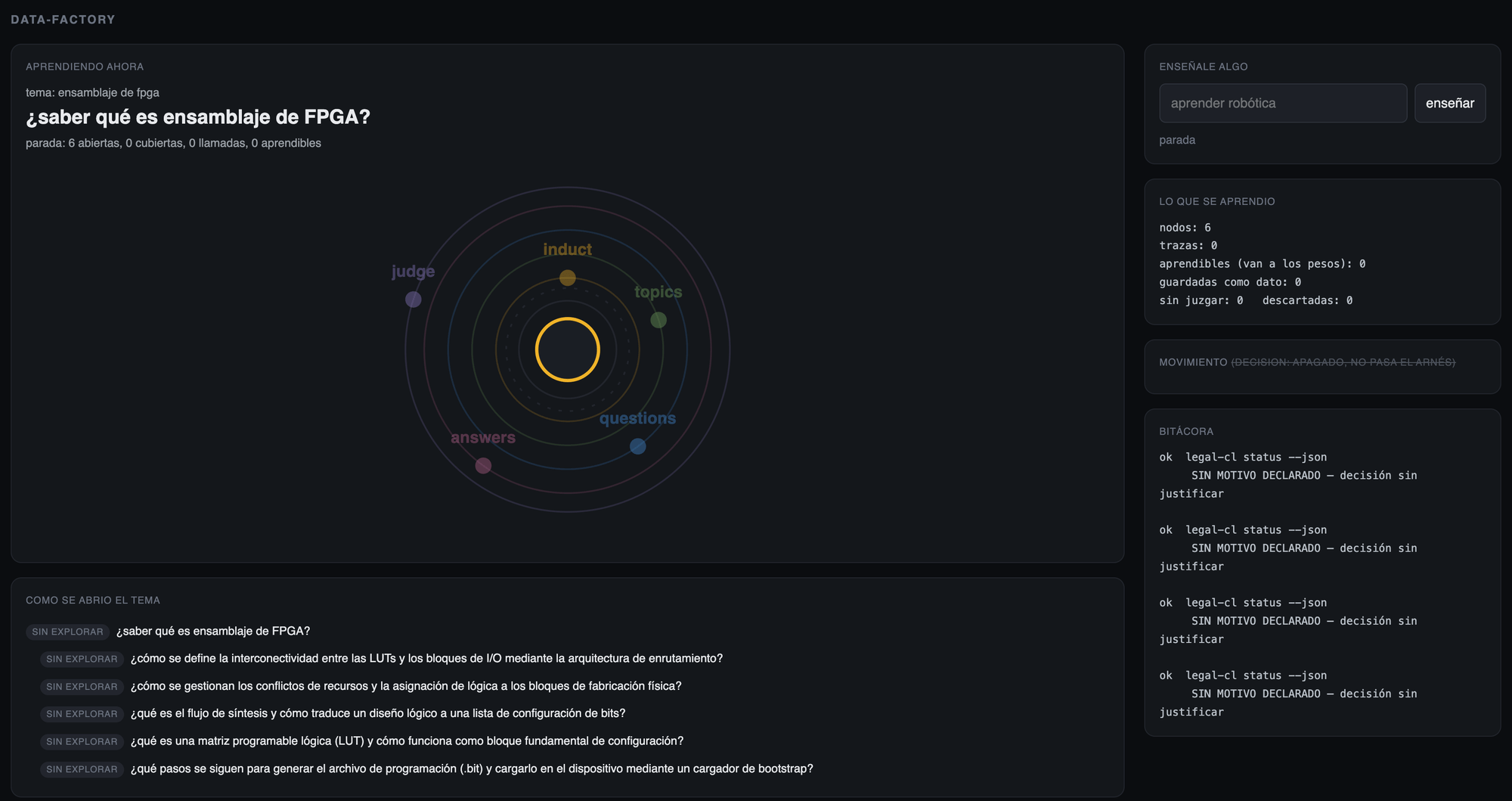Click 'guardadas como dato: 0' stat
Screen dimensions: 1512x801
pyautogui.click(x=1230, y=282)
